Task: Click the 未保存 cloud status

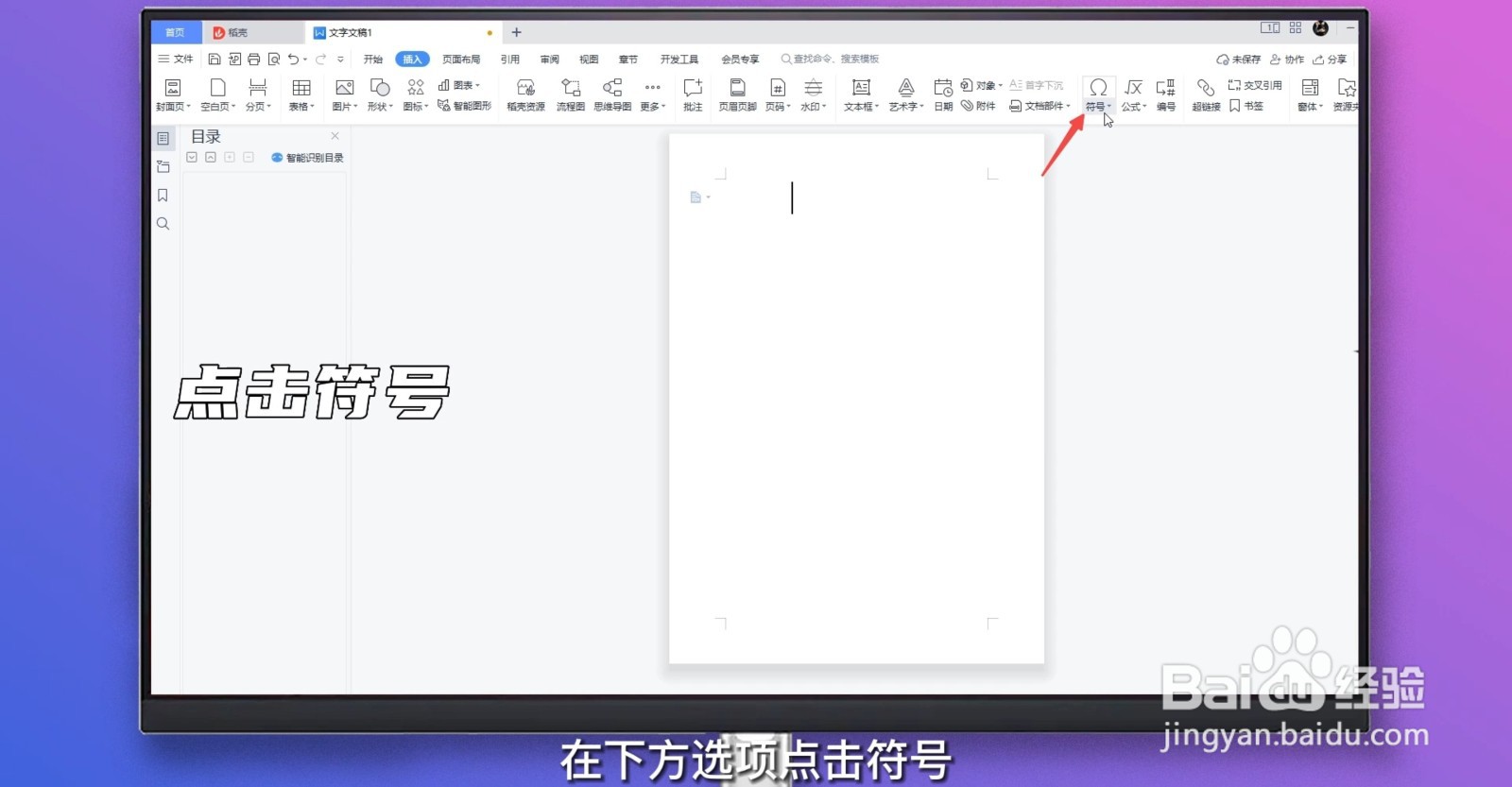Action: click(1239, 59)
